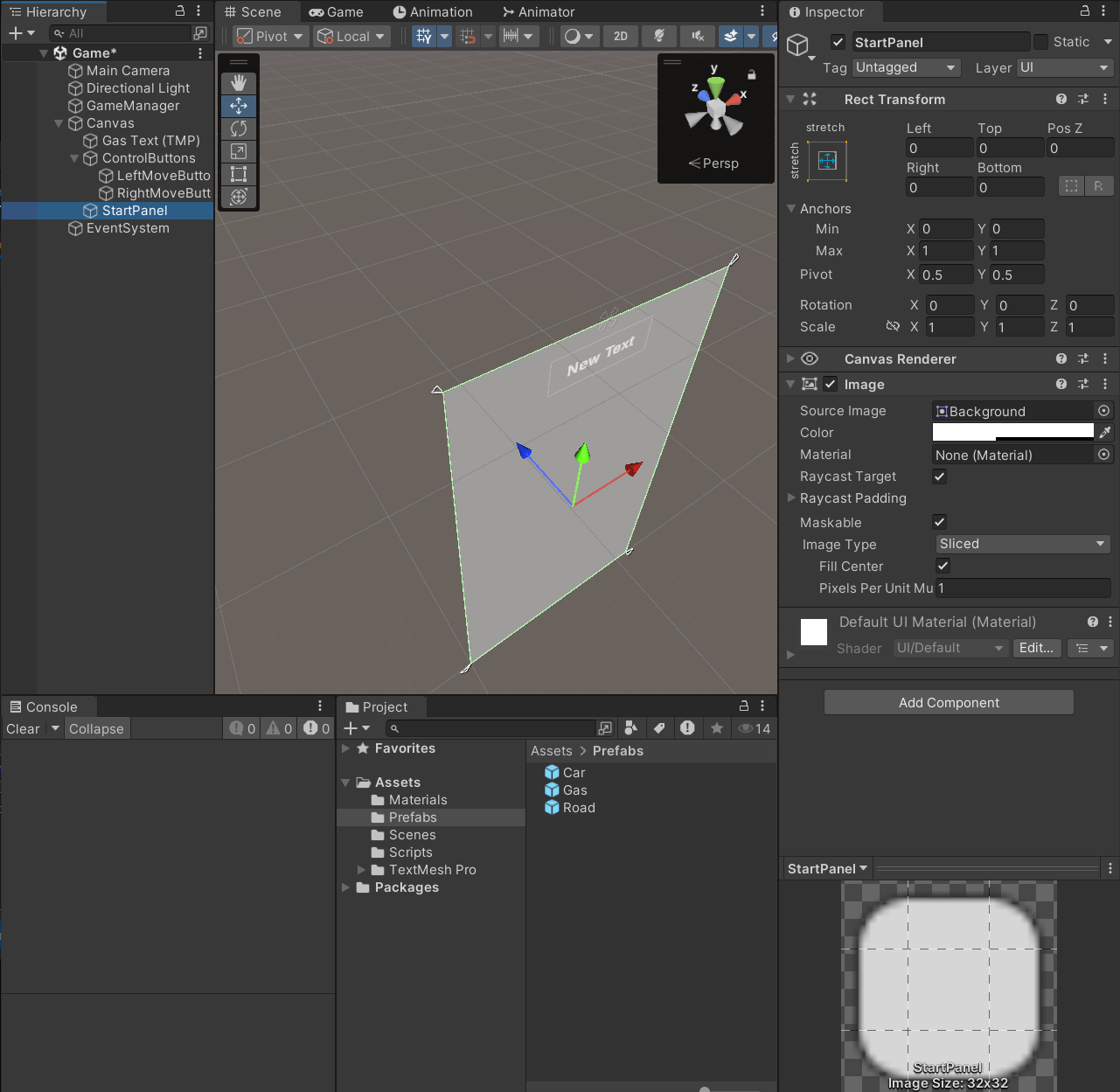Uncheck Raycast Target
1120x1092 pixels.
tap(940, 476)
